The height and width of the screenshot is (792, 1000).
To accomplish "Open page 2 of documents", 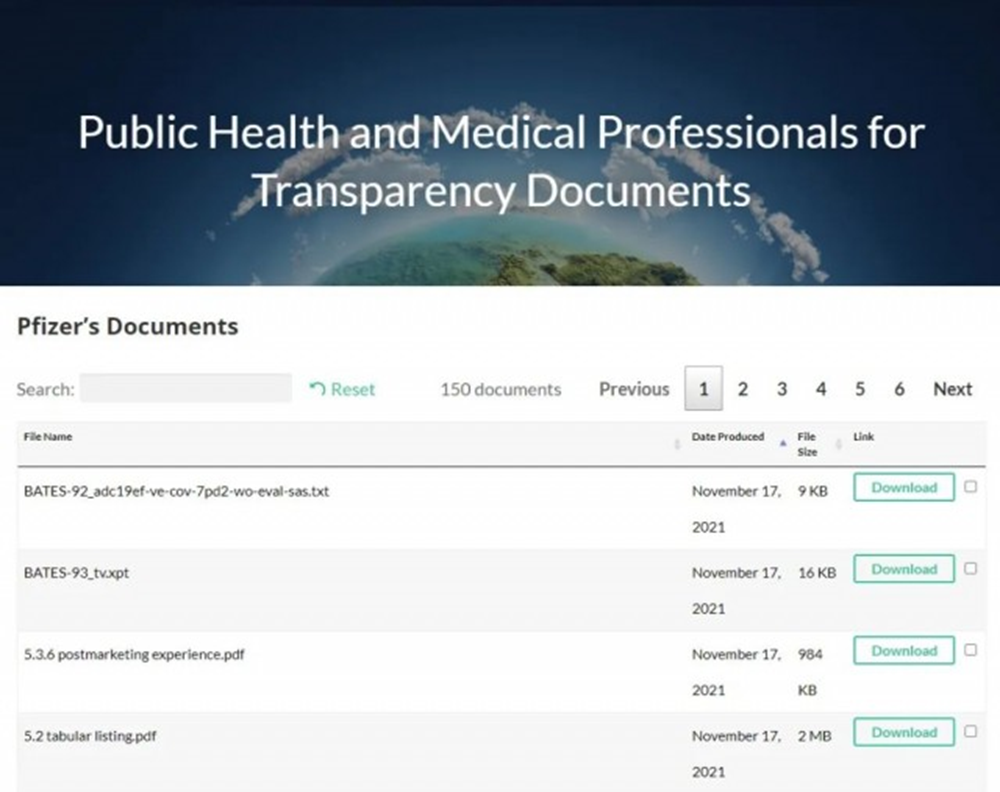I will (x=742, y=389).
